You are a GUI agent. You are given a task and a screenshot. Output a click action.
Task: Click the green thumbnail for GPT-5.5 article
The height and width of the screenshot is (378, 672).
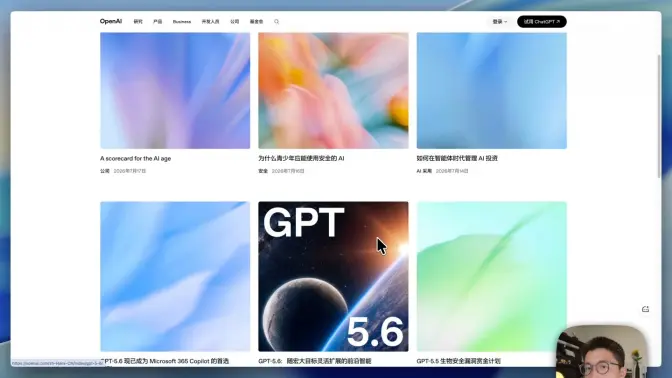(x=492, y=276)
